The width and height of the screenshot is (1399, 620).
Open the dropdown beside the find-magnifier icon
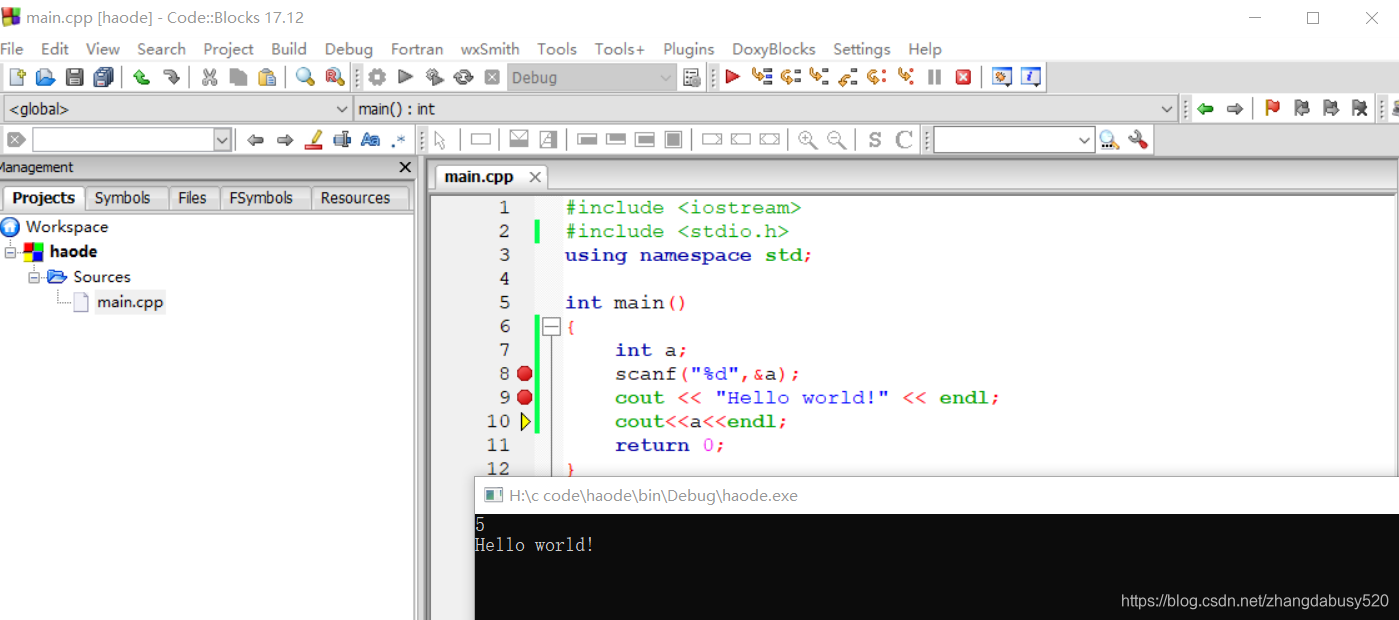point(1085,140)
